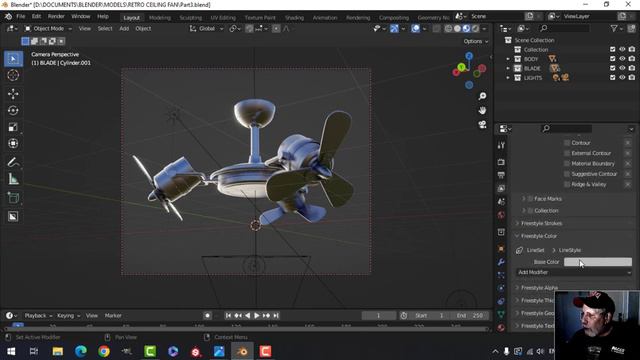Open Chrome from the Windows taskbar

(104, 351)
